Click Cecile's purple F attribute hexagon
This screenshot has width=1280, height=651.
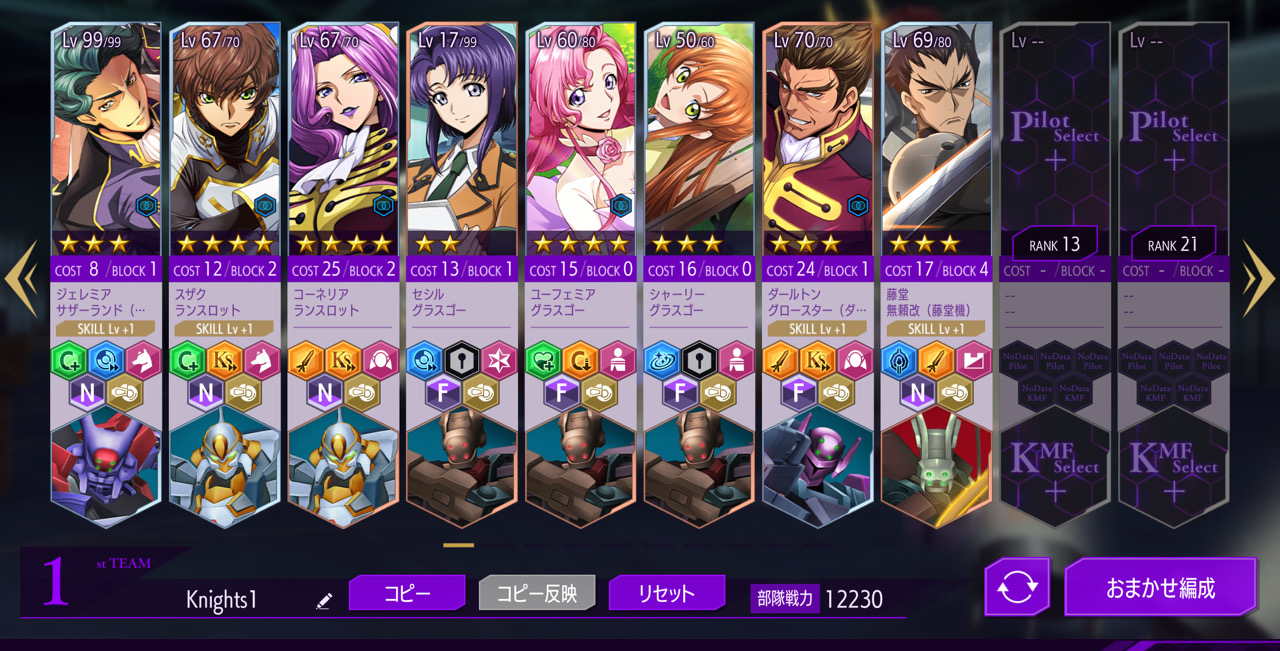[x=443, y=393]
